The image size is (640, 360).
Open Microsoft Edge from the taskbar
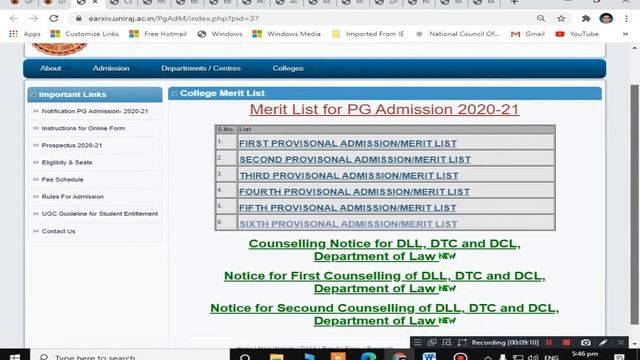[368, 356]
